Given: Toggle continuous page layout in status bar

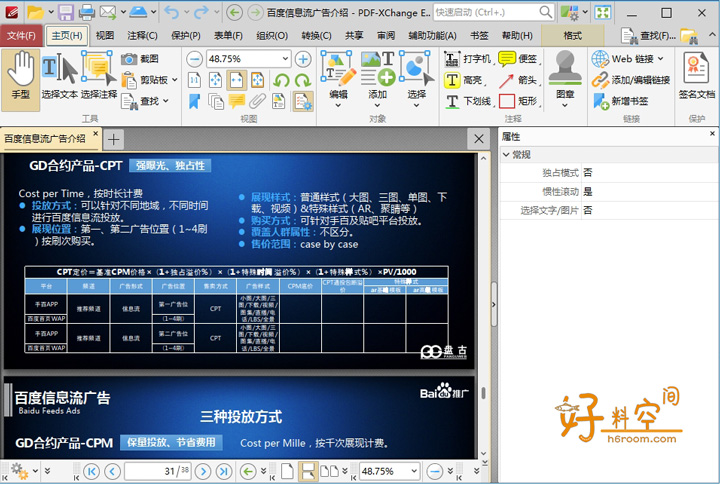Looking at the screenshot, I should tap(307, 471).
